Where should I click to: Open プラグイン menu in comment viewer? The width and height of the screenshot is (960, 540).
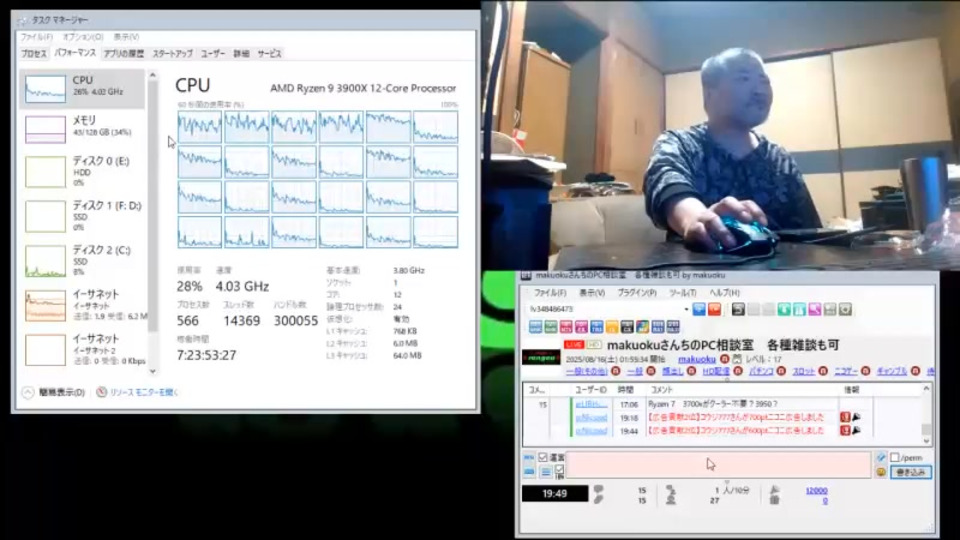[x=637, y=293]
